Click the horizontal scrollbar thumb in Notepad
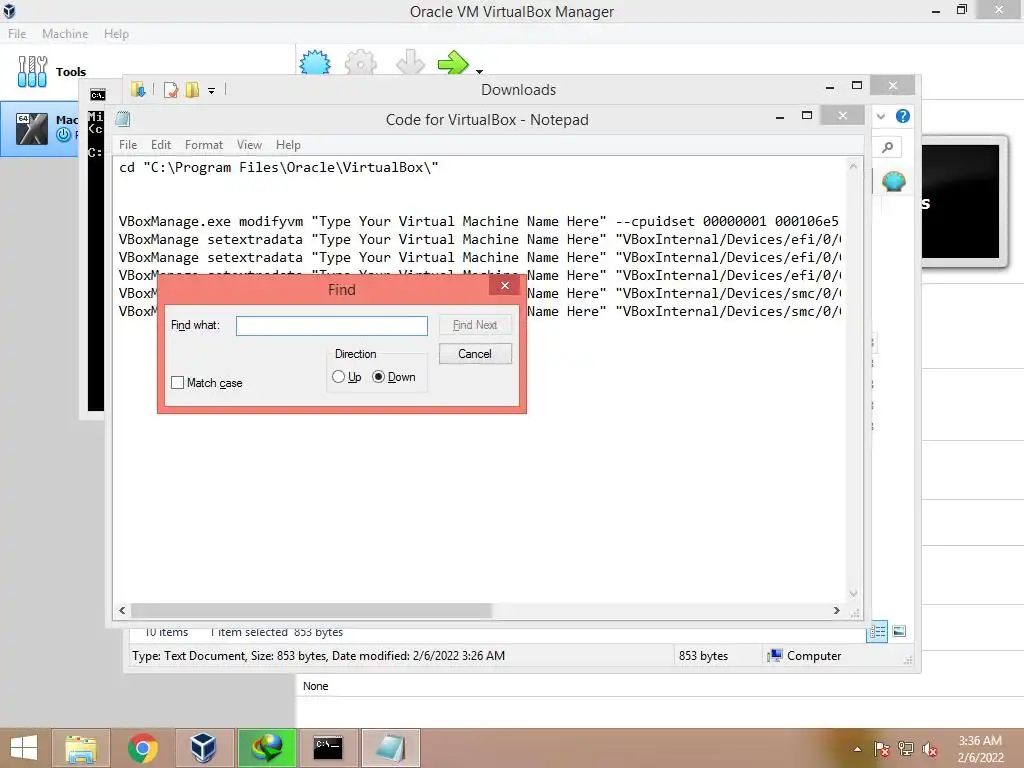 311,611
